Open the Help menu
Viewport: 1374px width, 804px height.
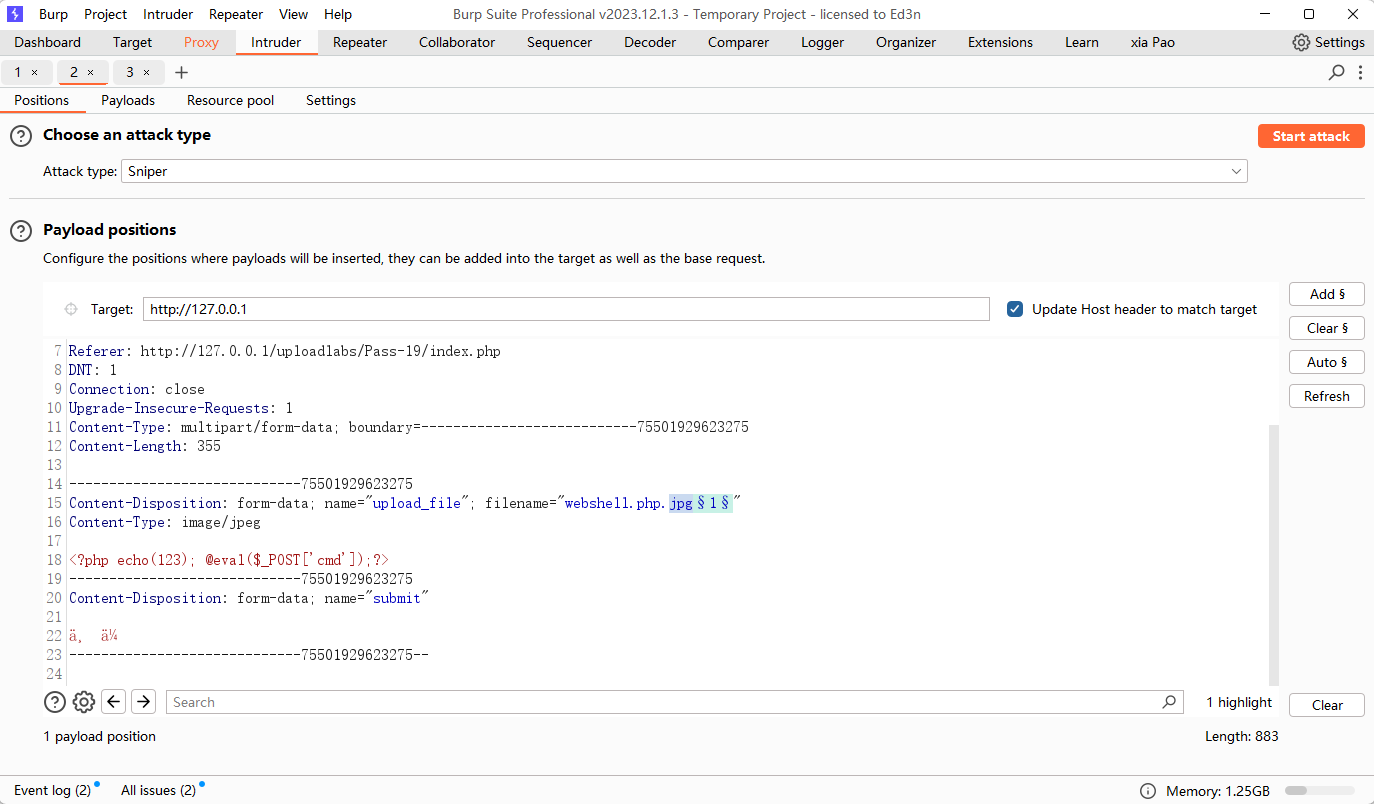click(x=338, y=14)
